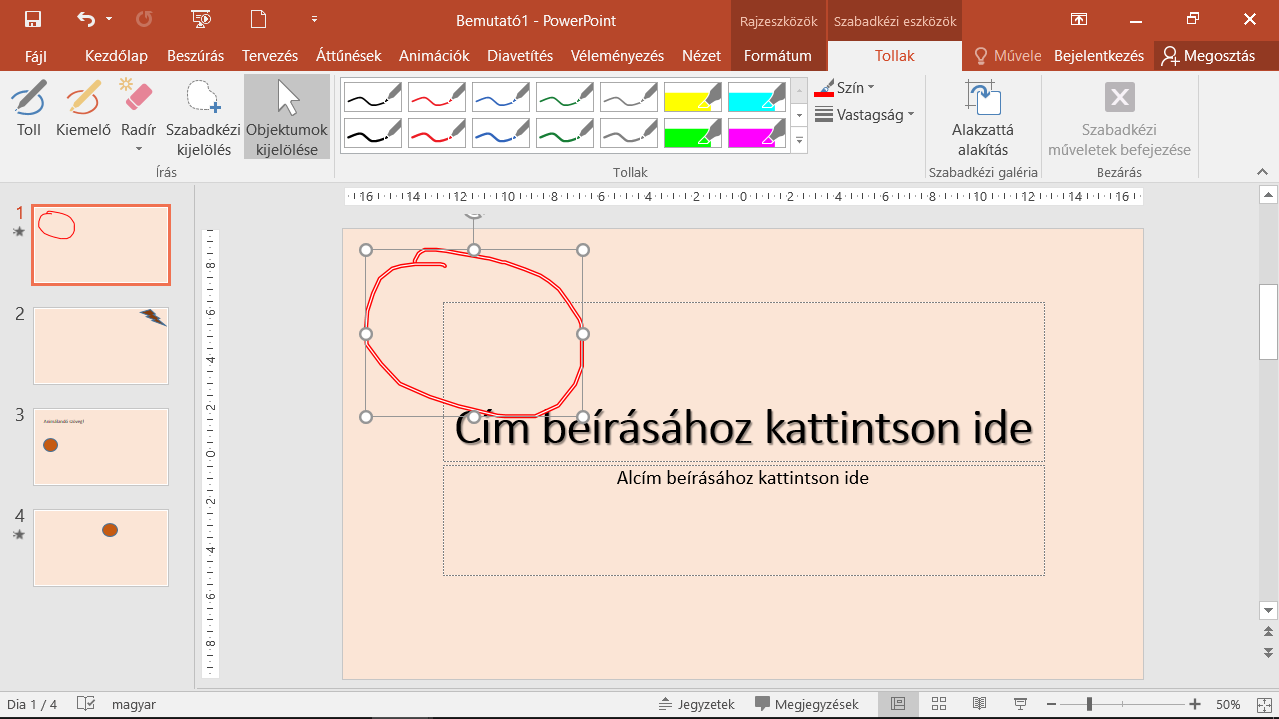Switch to reading view in status bar
The width and height of the screenshot is (1279, 719).
[979, 704]
